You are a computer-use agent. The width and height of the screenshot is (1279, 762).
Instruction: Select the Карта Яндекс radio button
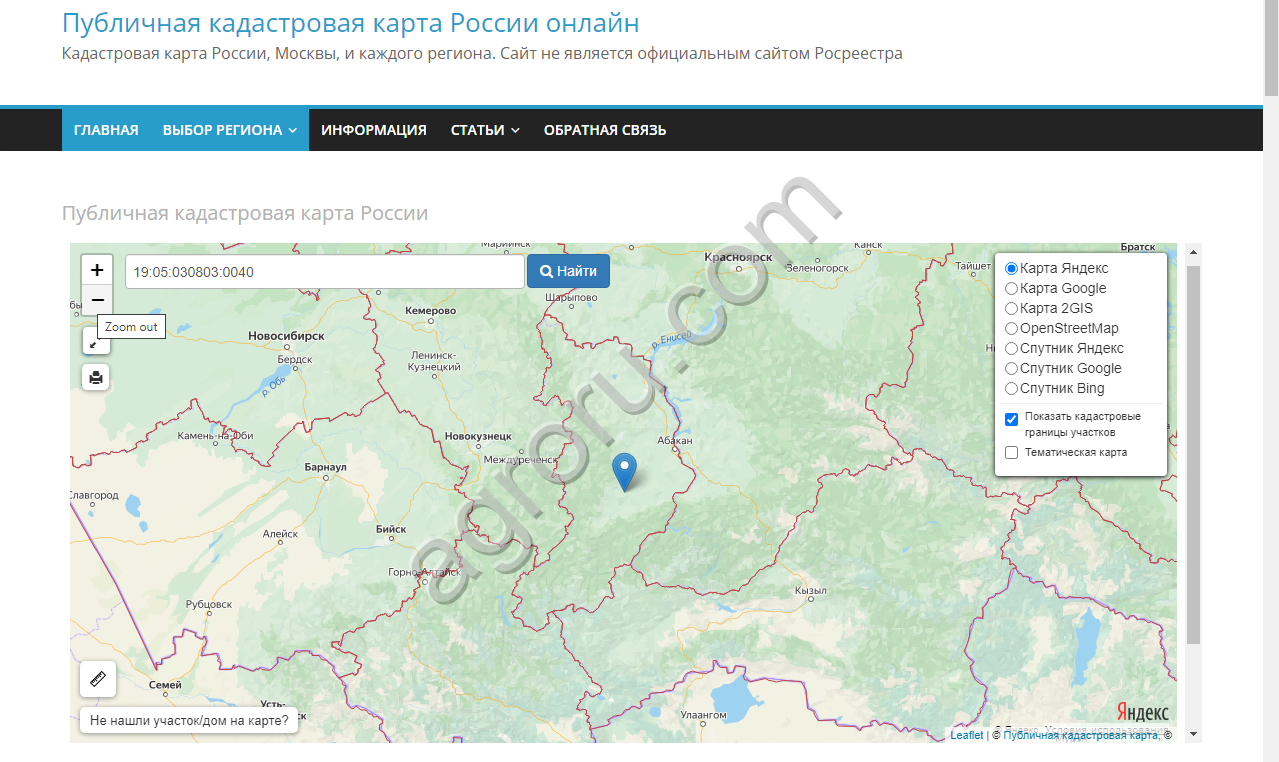[x=1012, y=268]
